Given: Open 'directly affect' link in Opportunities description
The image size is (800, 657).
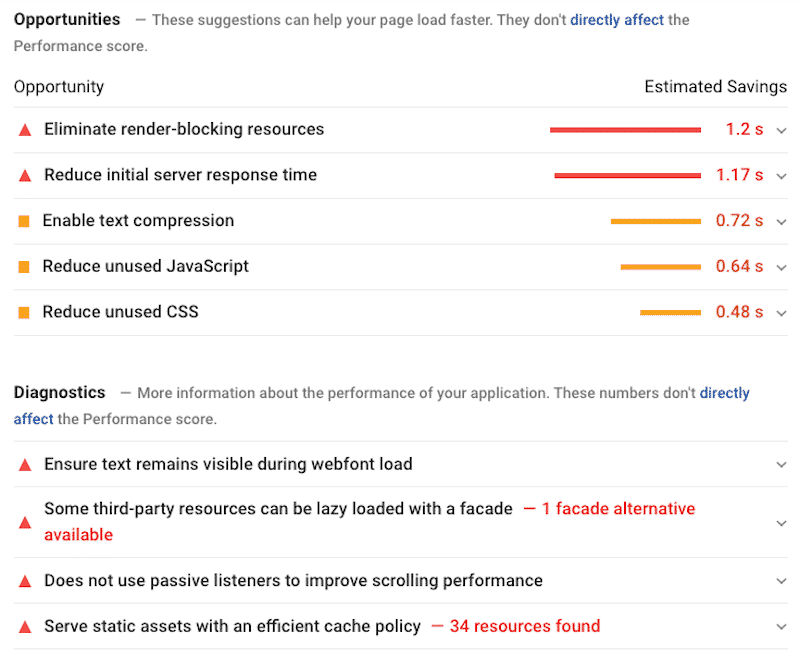Looking at the screenshot, I should click(x=617, y=20).
